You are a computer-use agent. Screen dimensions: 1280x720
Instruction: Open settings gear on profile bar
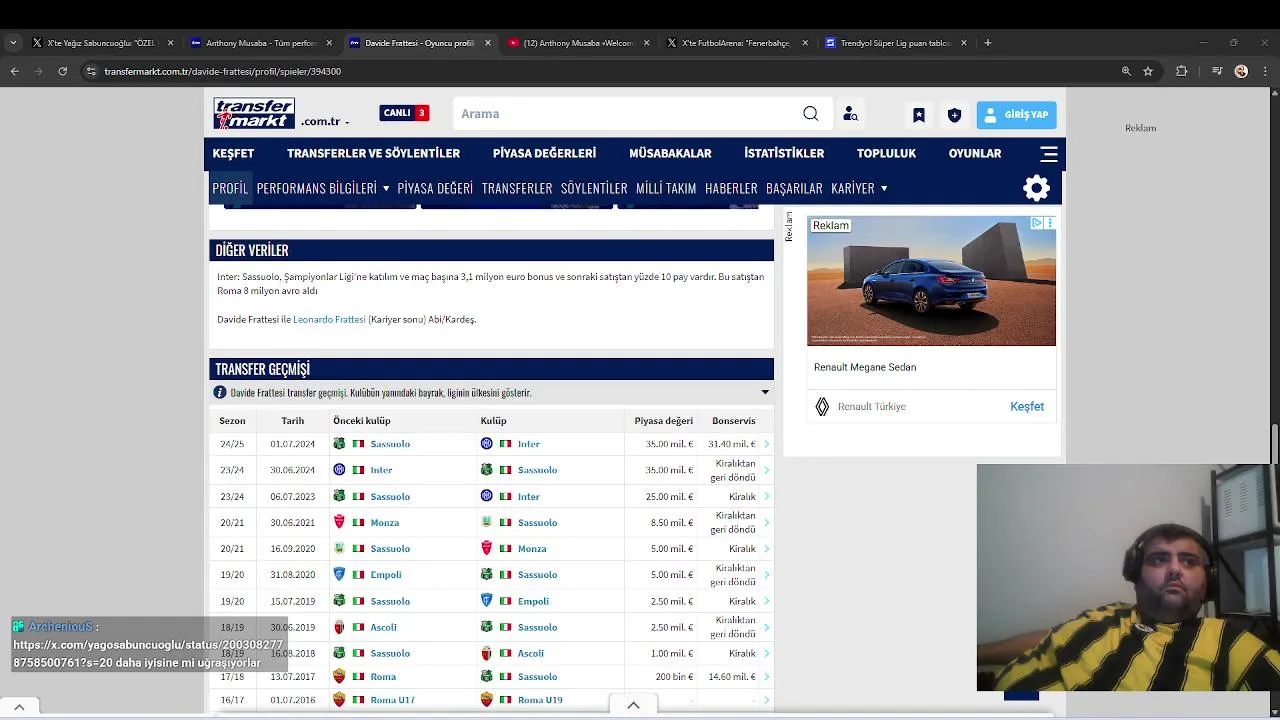pyautogui.click(x=1036, y=188)
